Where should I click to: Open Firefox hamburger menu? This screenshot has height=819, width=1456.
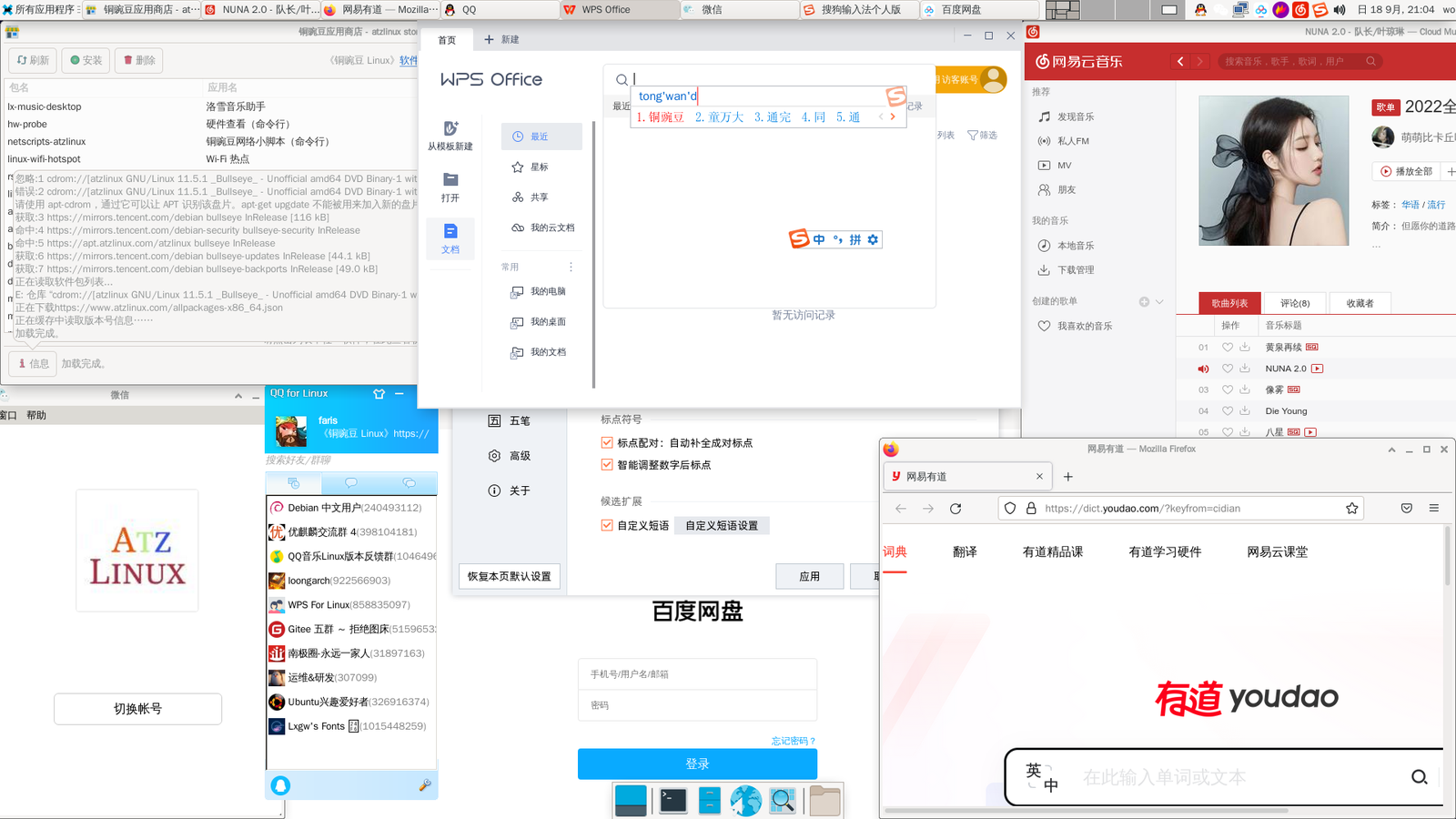click(1434, 509)
